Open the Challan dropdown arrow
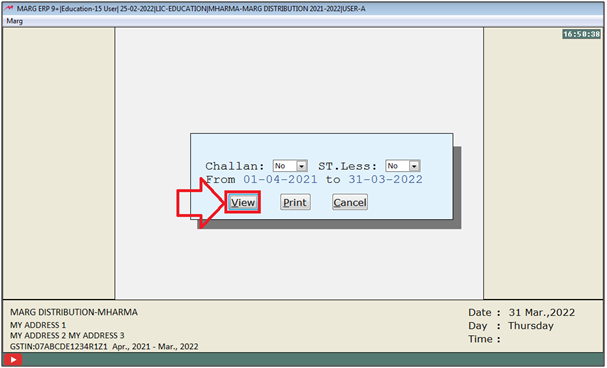This screenshot has width=607, height=368. pyautogui.click(x=302, y=166)
